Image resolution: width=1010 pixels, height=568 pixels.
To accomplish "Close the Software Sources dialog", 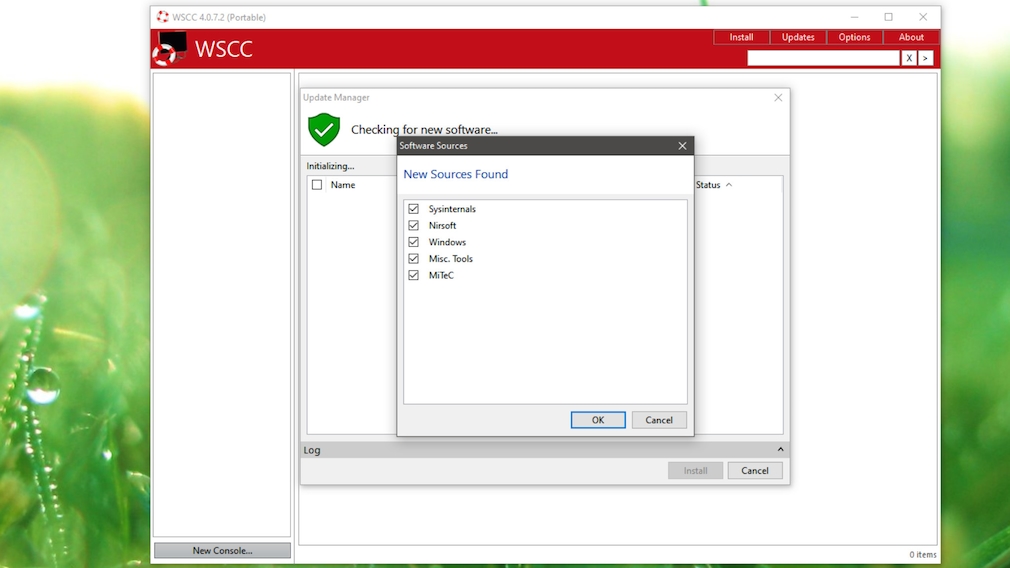I will point(682,146).
